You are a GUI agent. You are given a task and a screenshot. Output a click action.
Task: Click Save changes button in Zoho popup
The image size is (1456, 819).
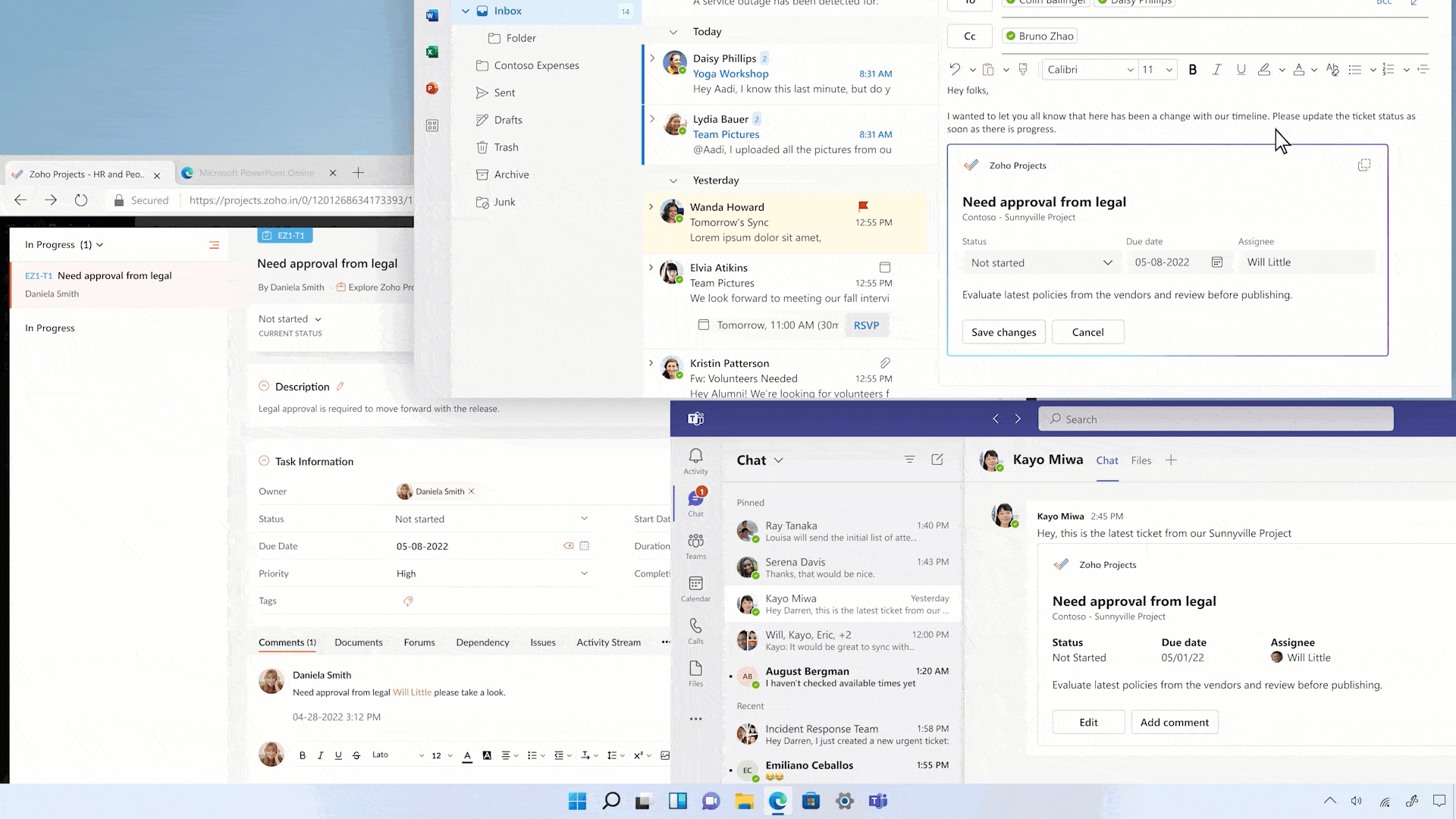(1003, 331)
